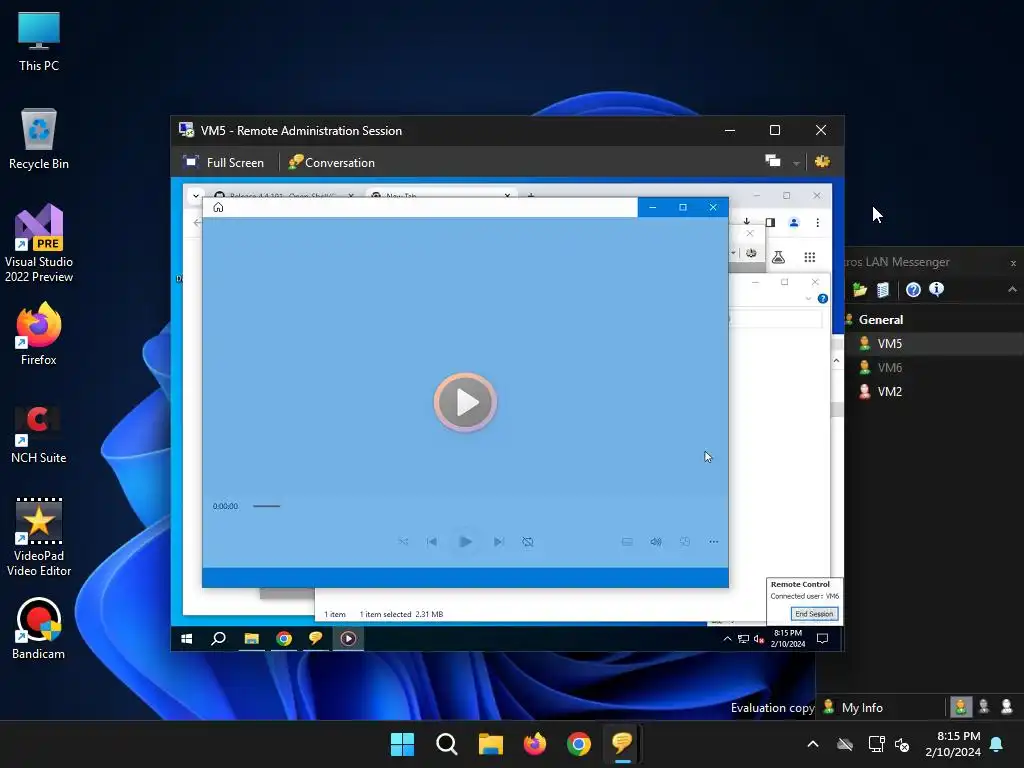Select user VM5 in the contact list
The width and height of the screenshot is (1024, 768).
pyautogui.click(x=934, y=344)
